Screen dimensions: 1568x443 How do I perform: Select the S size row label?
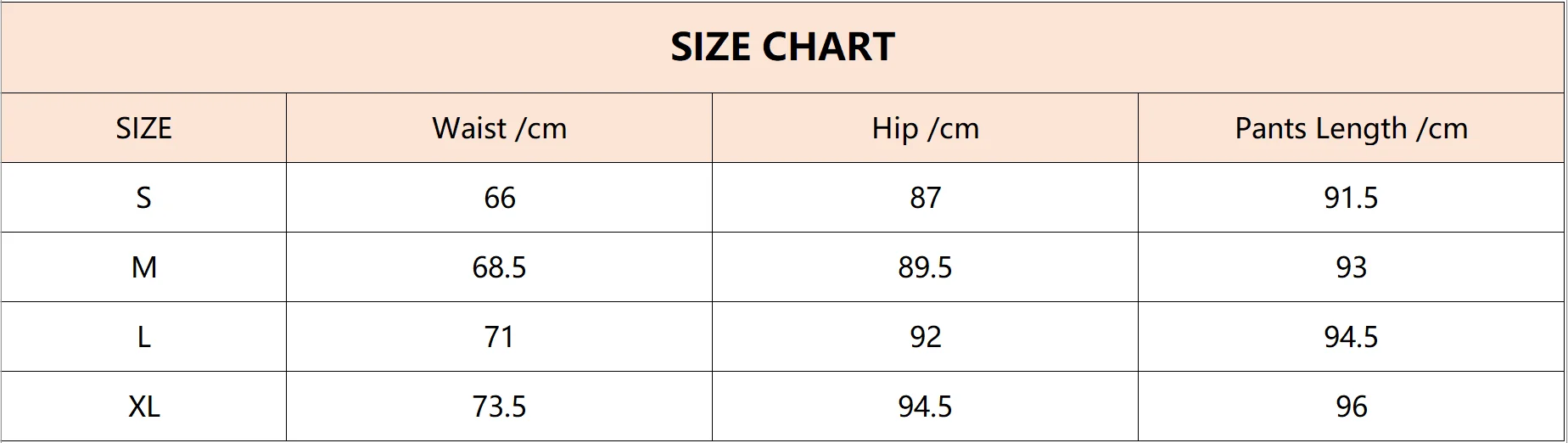(143, 198)
